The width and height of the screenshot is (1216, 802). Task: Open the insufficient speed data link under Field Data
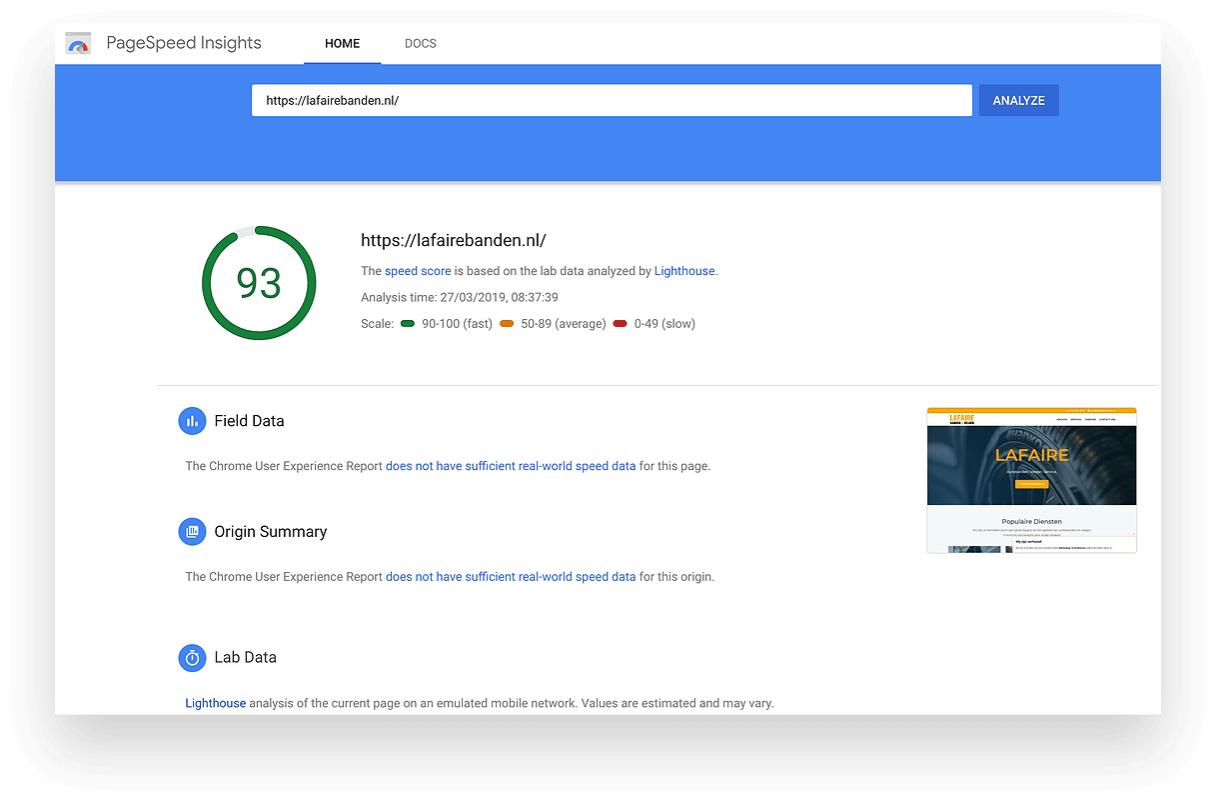(510, 466)
